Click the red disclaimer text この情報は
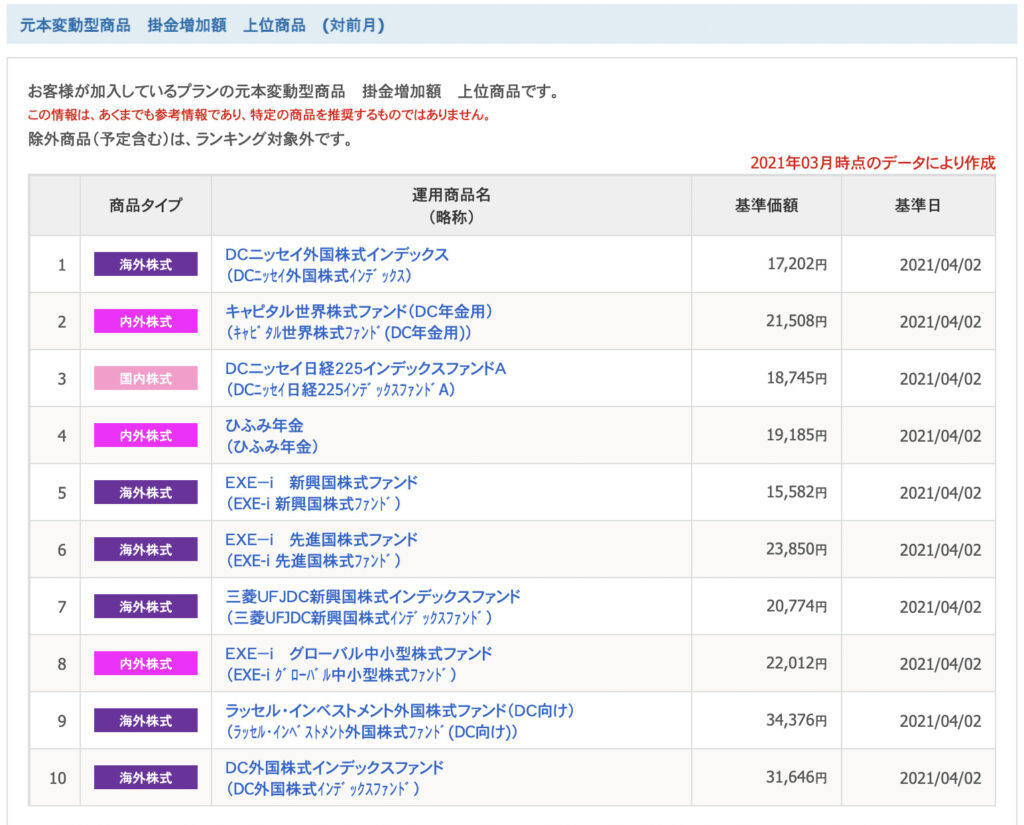This screenshot has height=825, width=1024. pos(259,115)
